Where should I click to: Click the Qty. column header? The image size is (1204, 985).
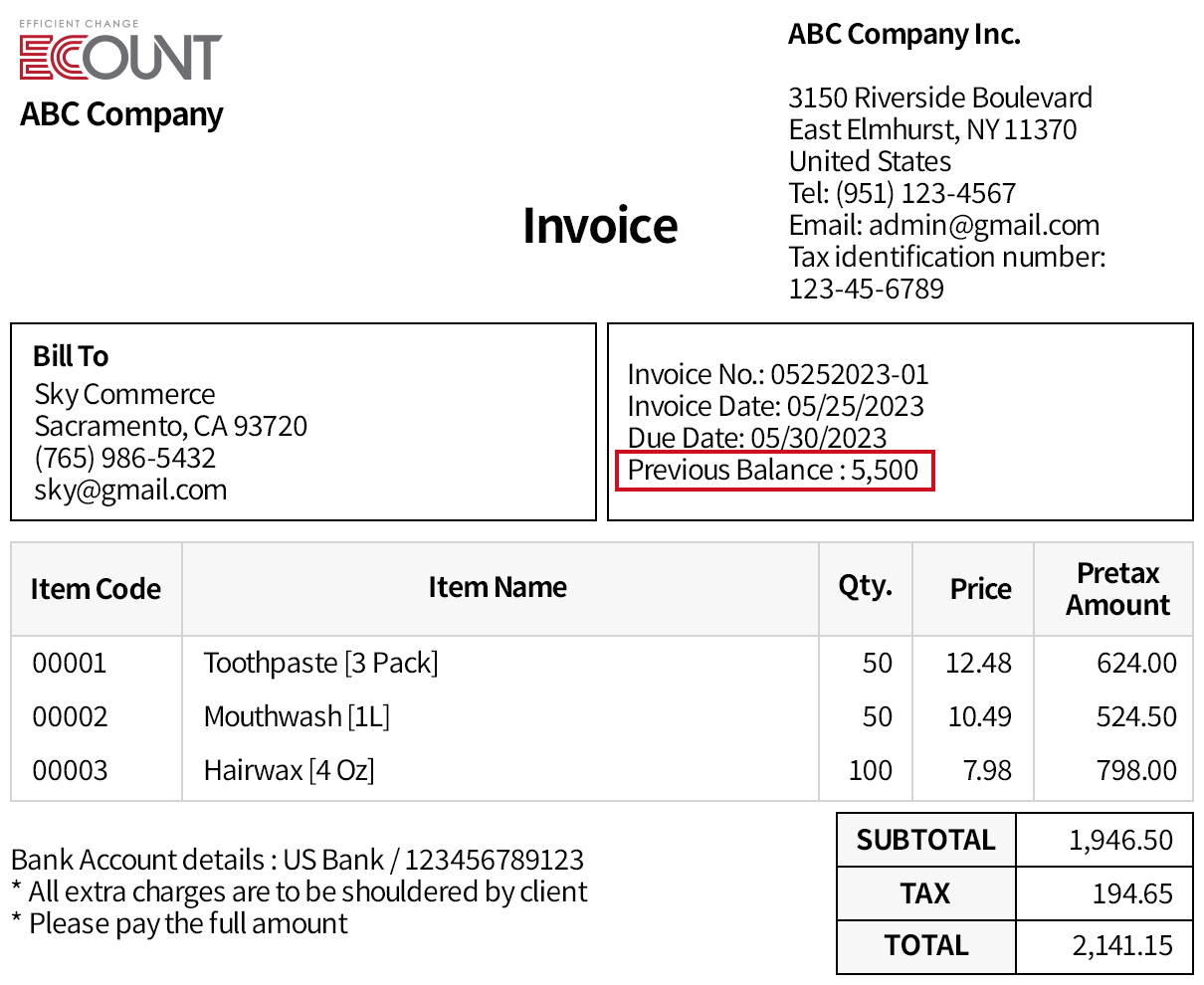coord(865,587)
